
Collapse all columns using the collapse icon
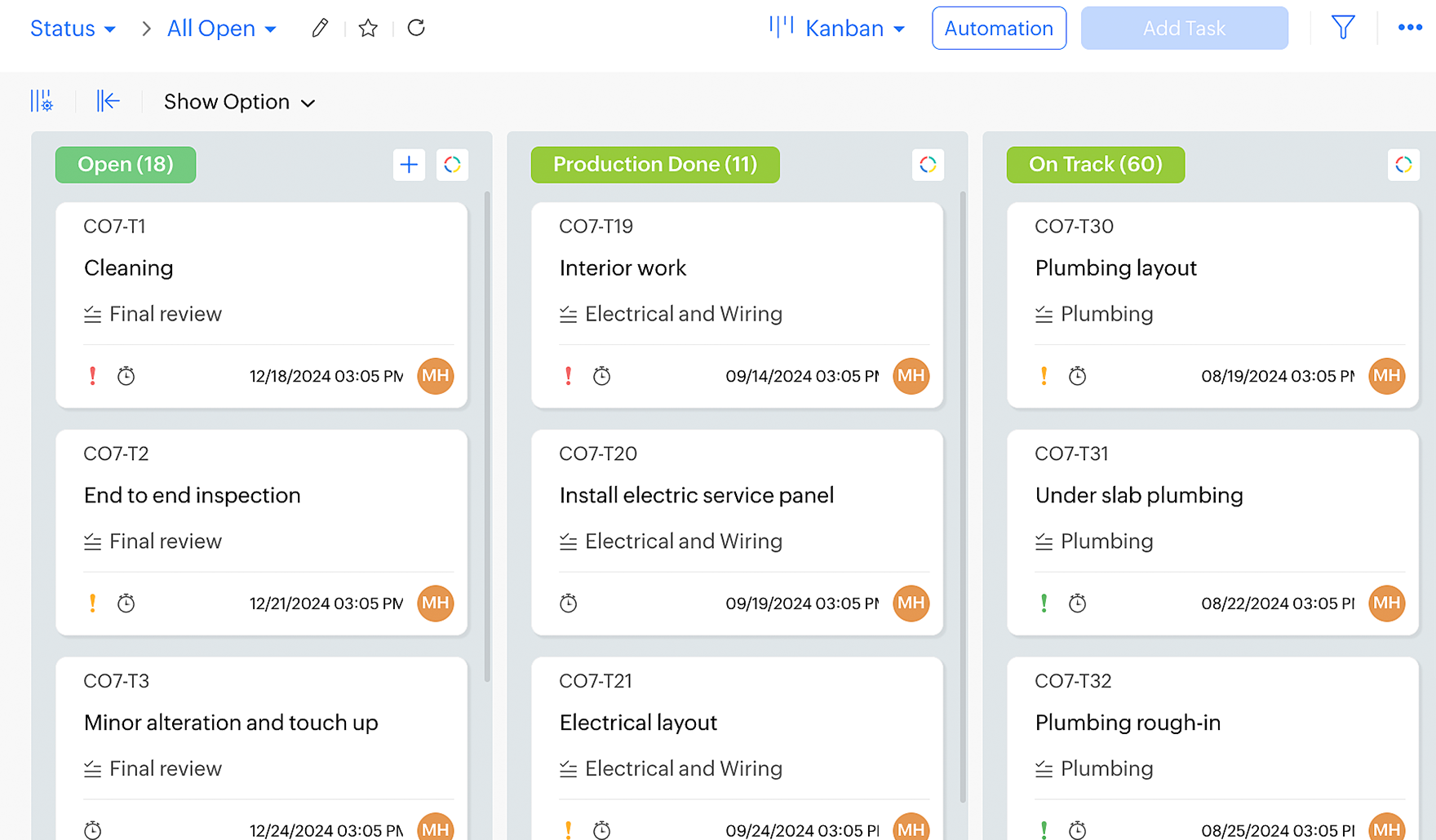pyautogui.click(x=108, y=101)
